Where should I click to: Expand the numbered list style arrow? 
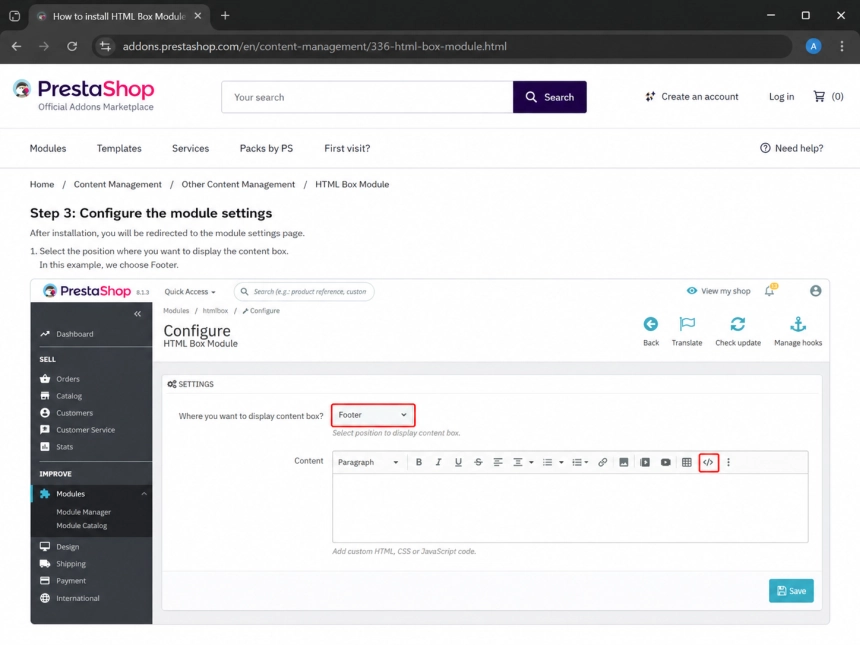586,462
